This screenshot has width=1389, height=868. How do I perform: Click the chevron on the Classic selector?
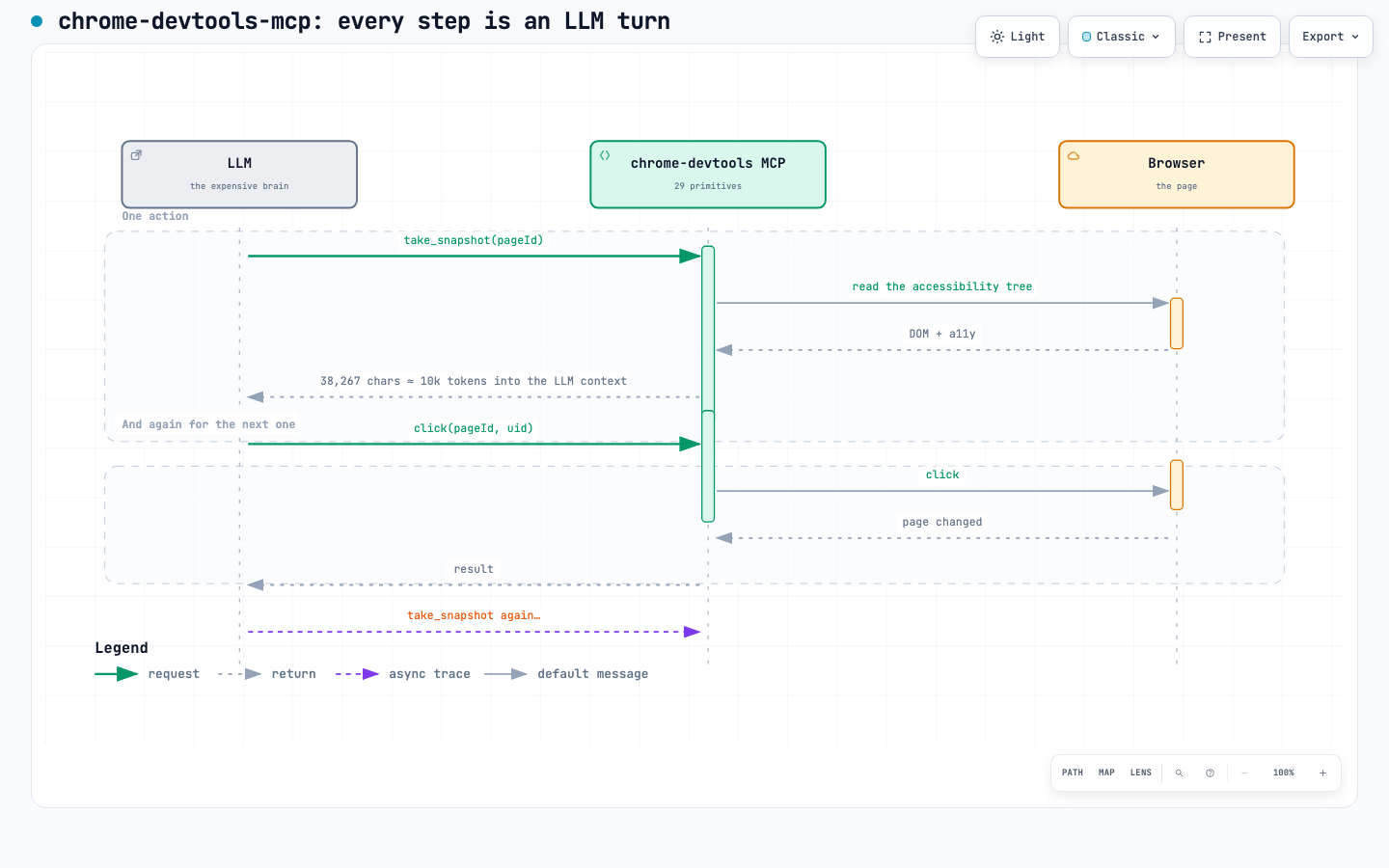tap(1156, 37)
